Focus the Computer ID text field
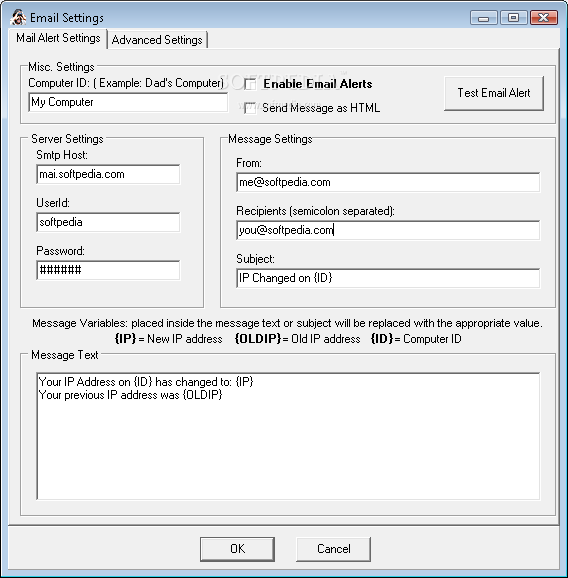Image resolution: width=568 pixels, height=578 pixels. point(128,102)
